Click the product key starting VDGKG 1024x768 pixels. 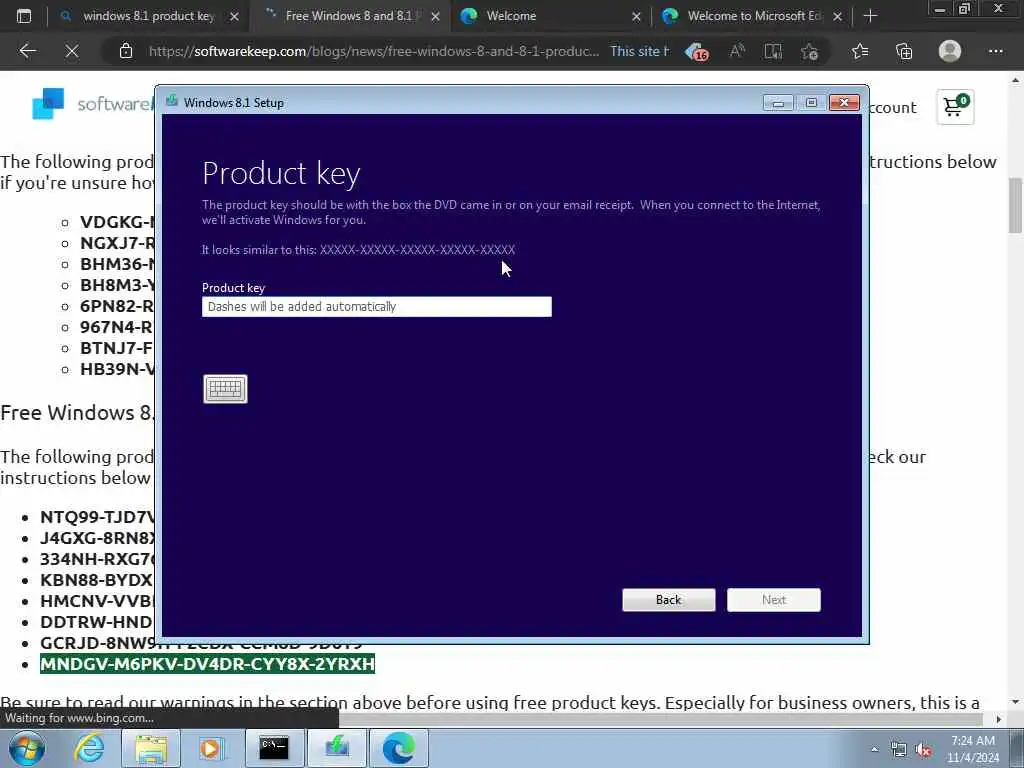click(117, 222)
